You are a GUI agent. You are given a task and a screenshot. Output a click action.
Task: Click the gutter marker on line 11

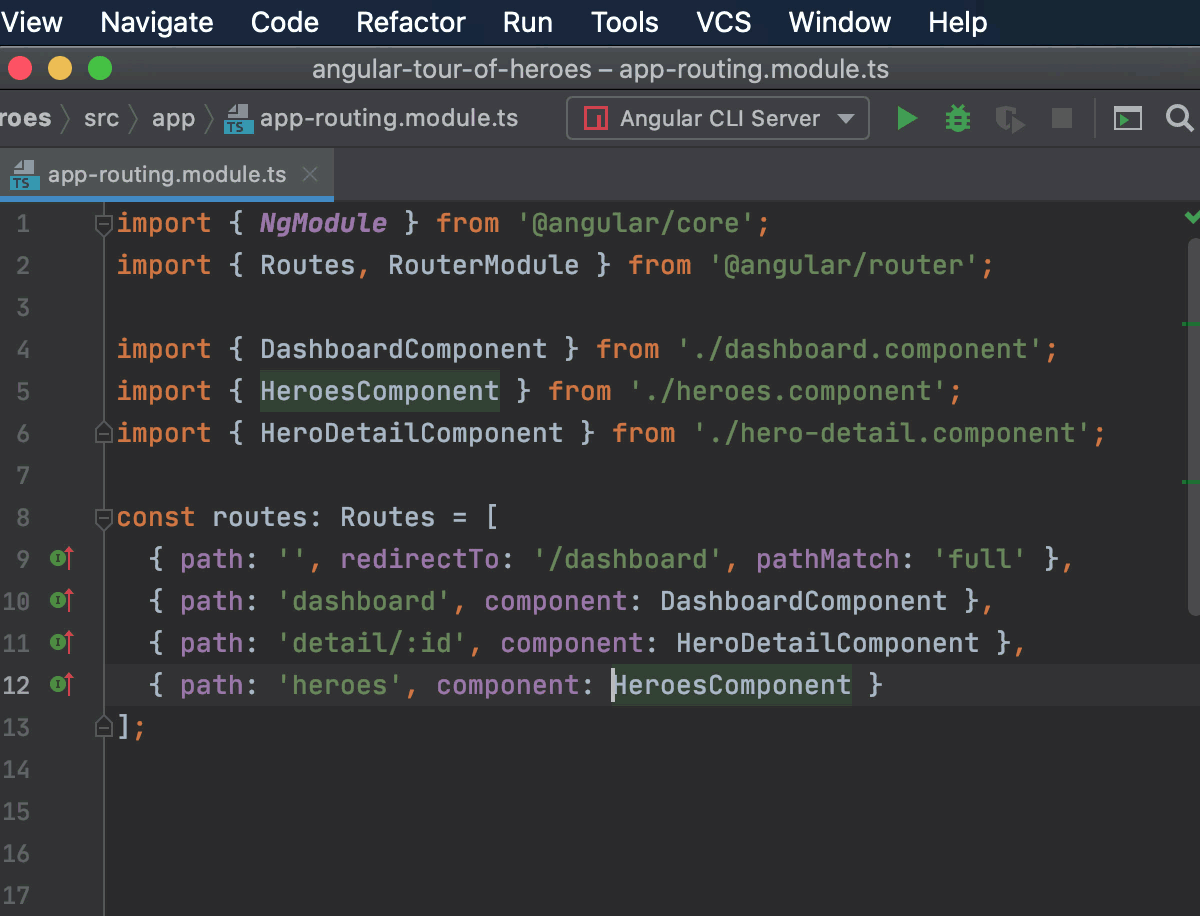pos(62,642)
